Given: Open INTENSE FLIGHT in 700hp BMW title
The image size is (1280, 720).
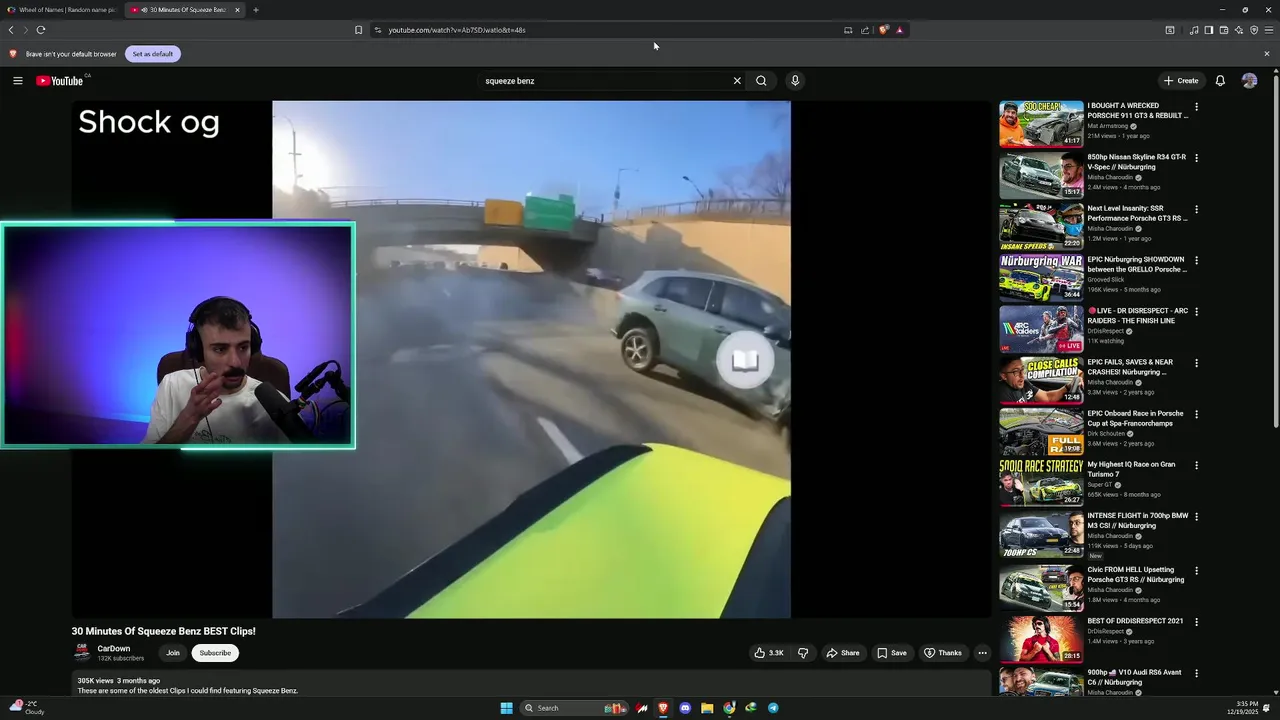Looking at the screenshot, I should click(x=1138, y=521).
